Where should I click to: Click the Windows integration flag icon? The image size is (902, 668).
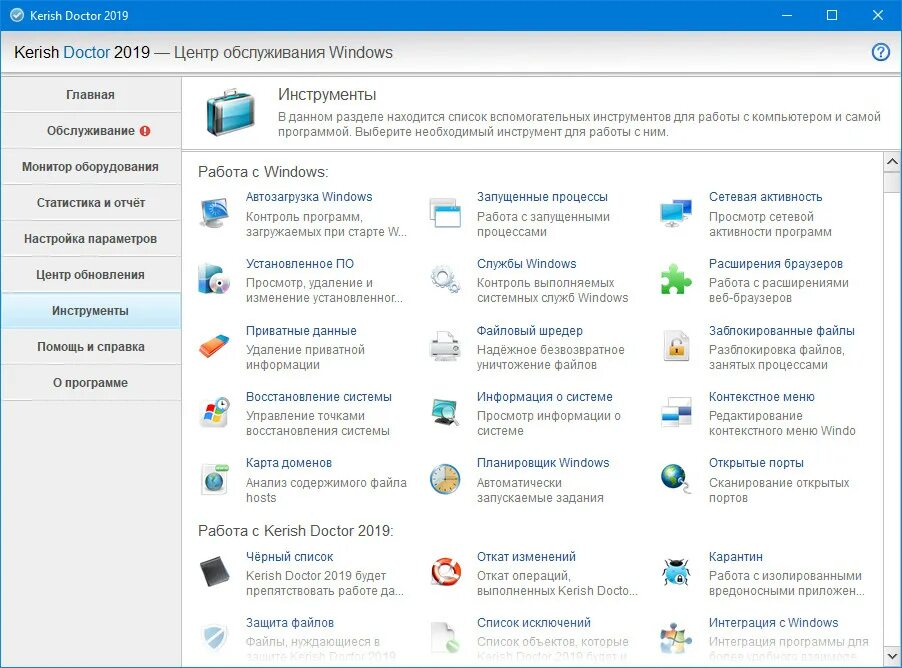click(x=676, y=638)
